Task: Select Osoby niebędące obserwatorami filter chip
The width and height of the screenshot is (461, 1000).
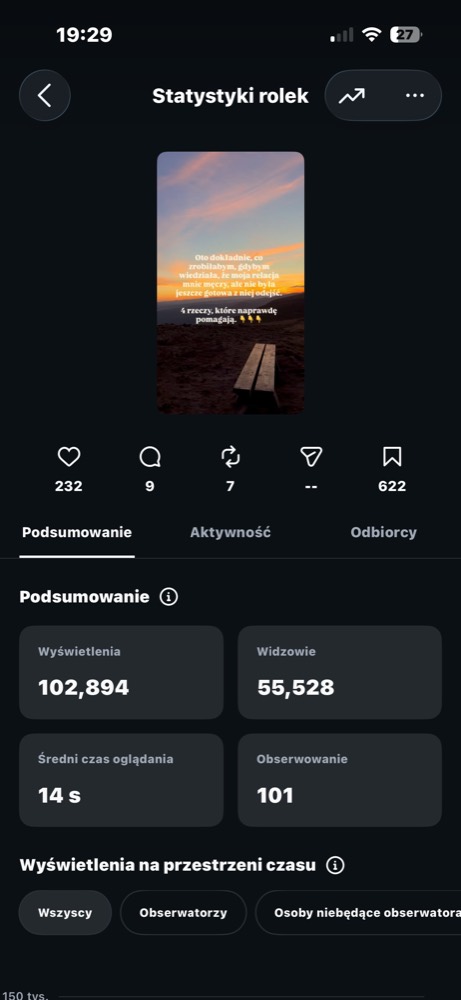Action: point(358,913)
